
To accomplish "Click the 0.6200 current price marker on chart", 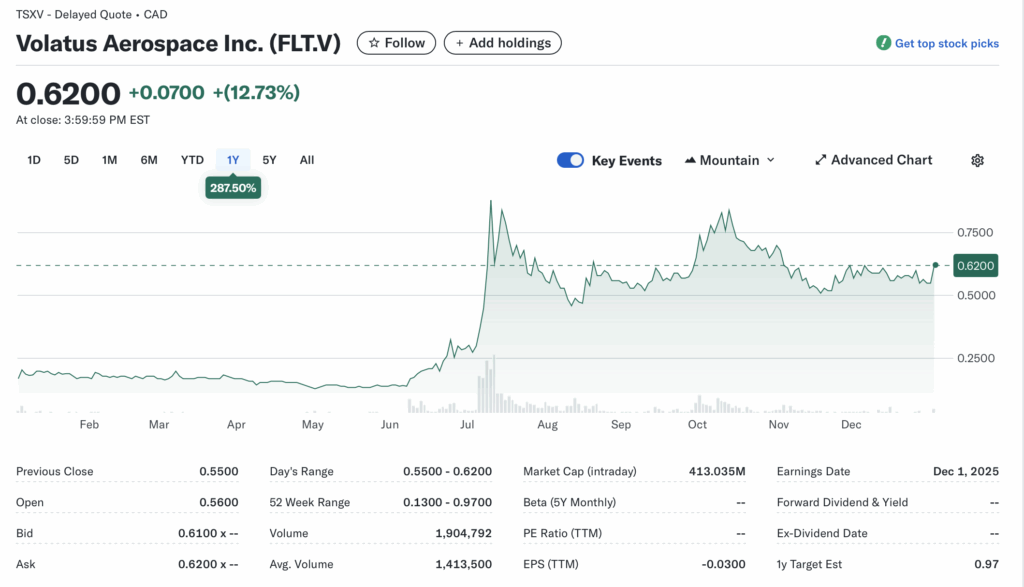I will click(x=974, y=266).
